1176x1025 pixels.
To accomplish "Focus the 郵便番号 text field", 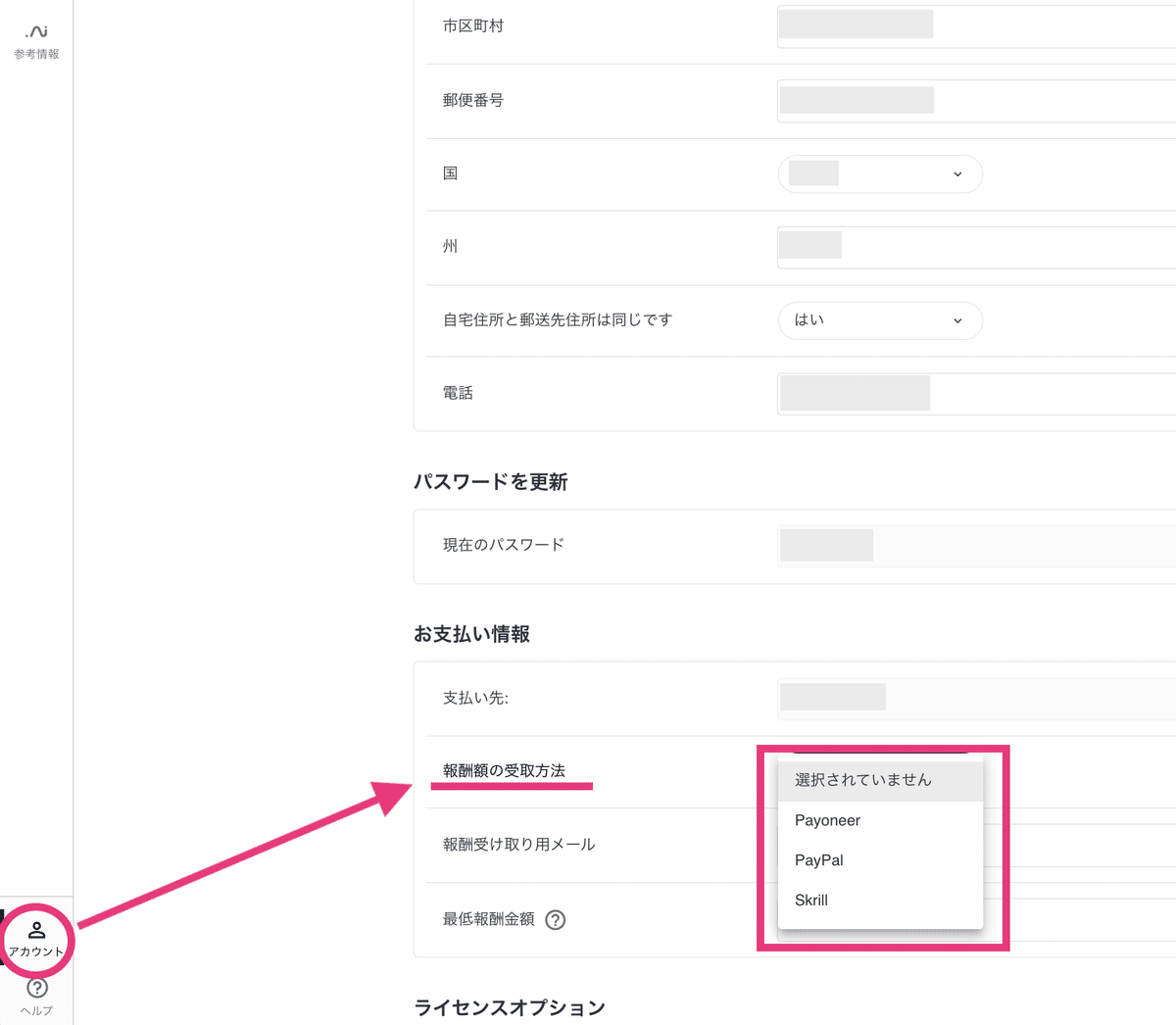I will [975, 101].
